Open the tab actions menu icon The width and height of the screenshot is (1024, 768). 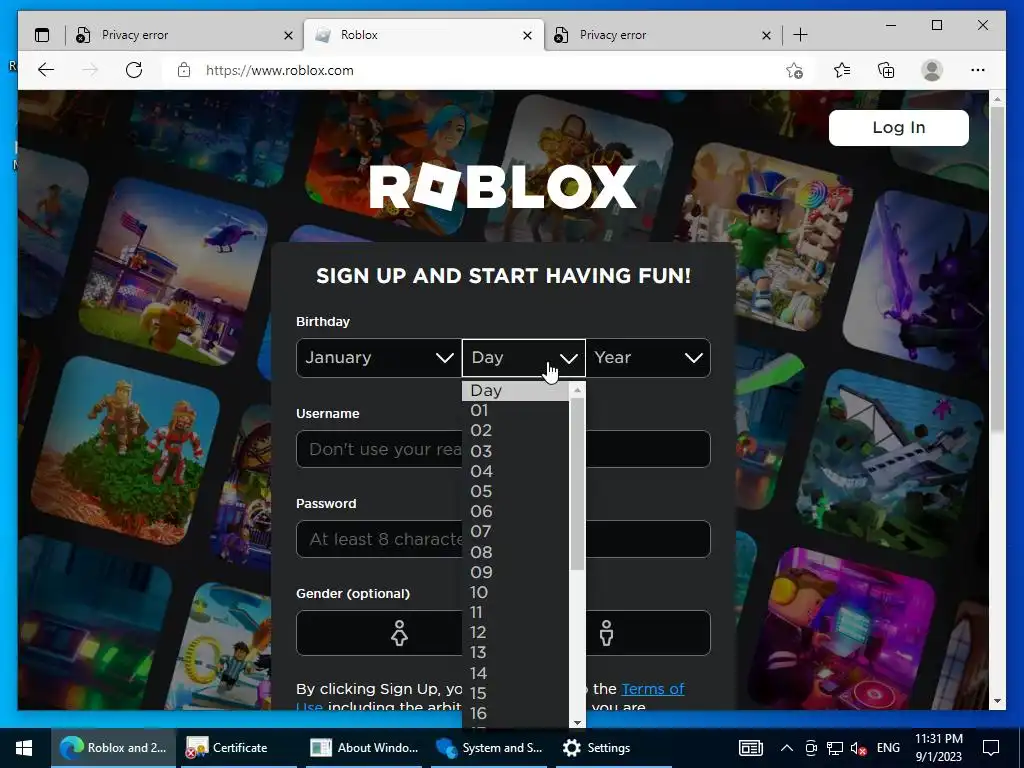click(42, 35)
